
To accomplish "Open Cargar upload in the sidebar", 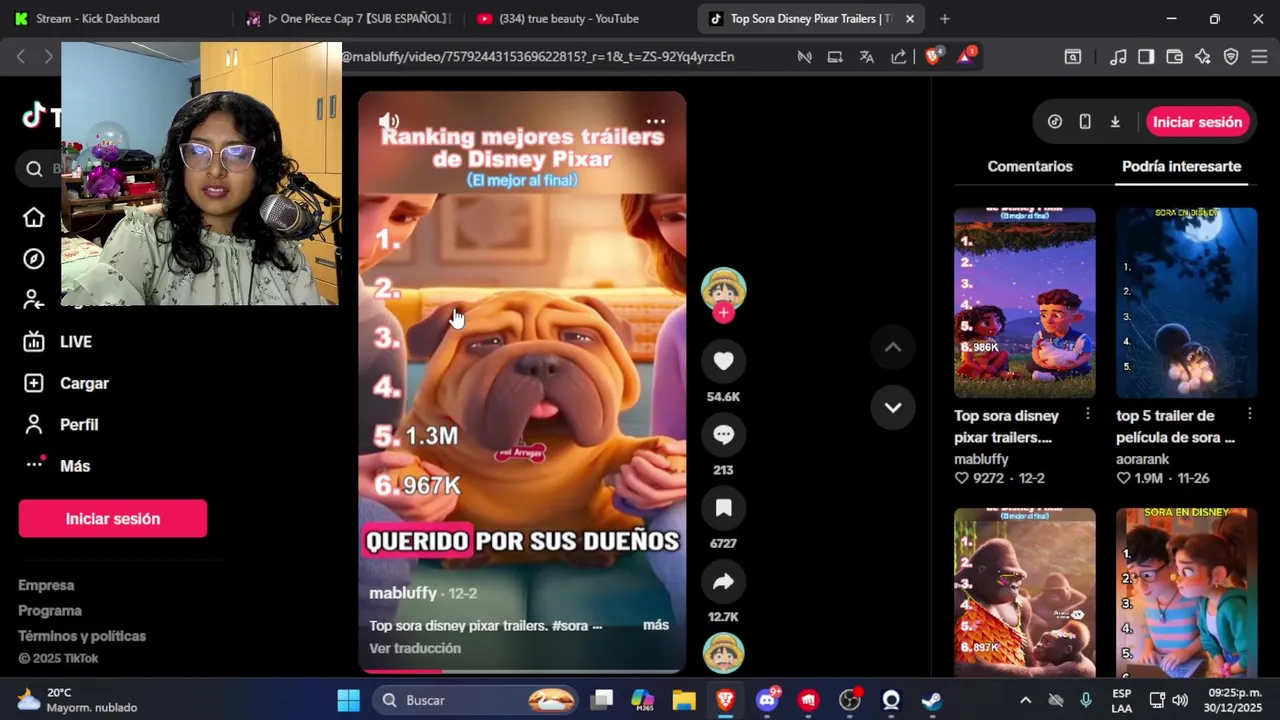I will [x=66, y=383].
